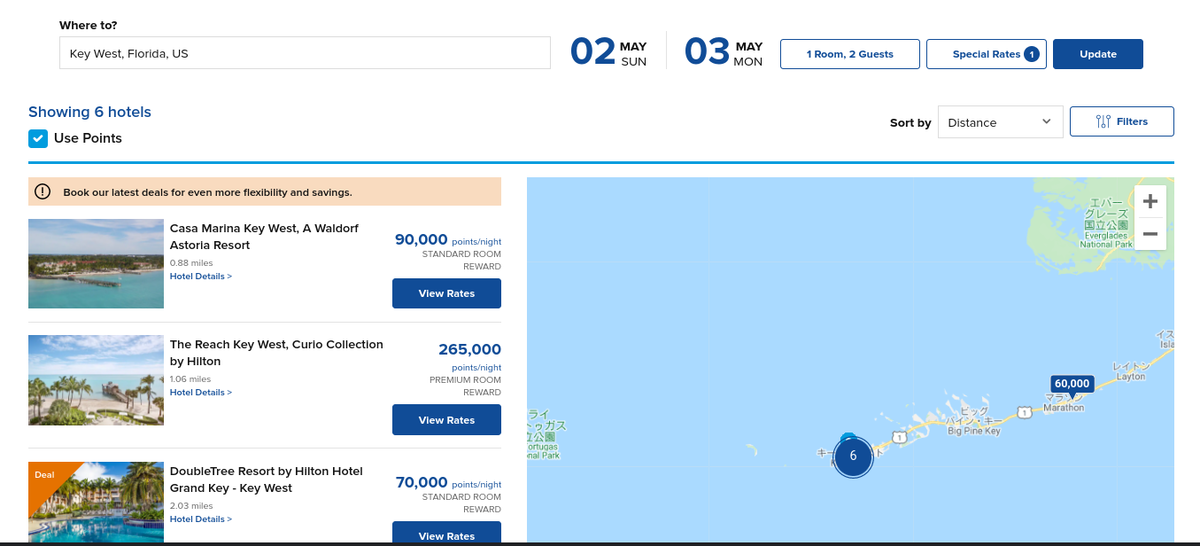Click the 0.88 miles distance text

click(x=191, y=263)
